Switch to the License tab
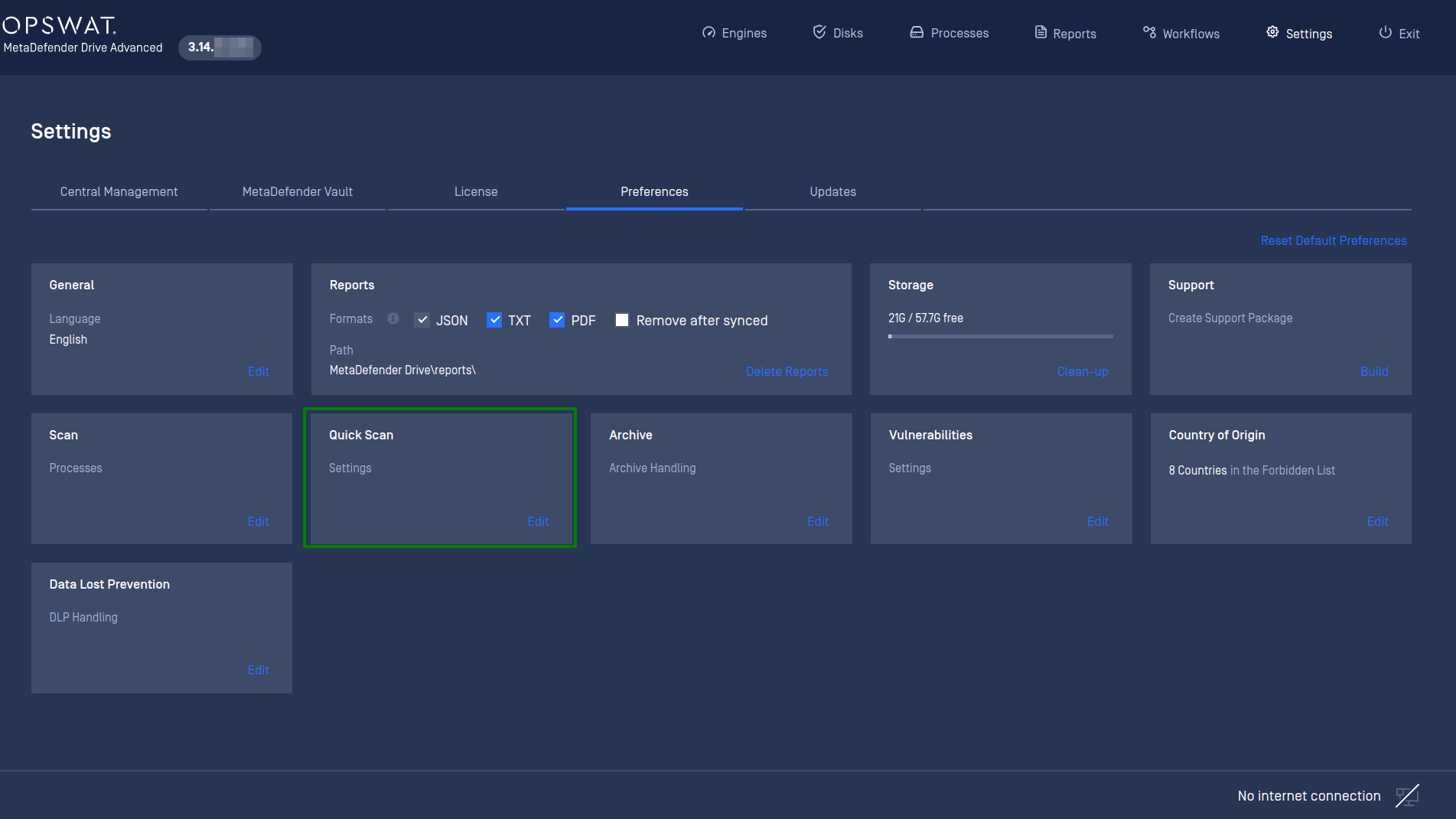1456x819 pixels. tap(476, 191)
